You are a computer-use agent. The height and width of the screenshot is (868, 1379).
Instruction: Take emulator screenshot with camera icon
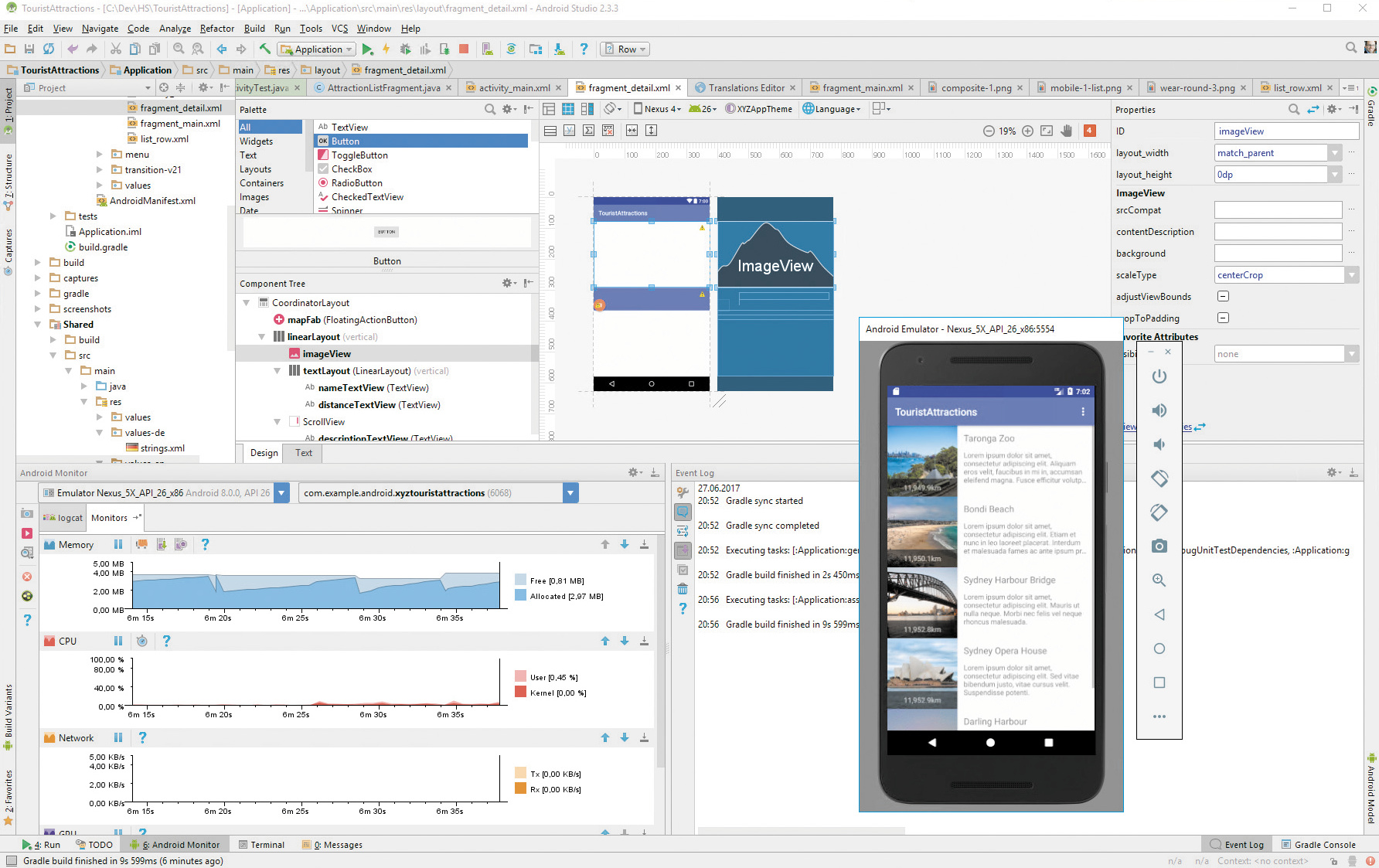click(x=1159, y=546)
